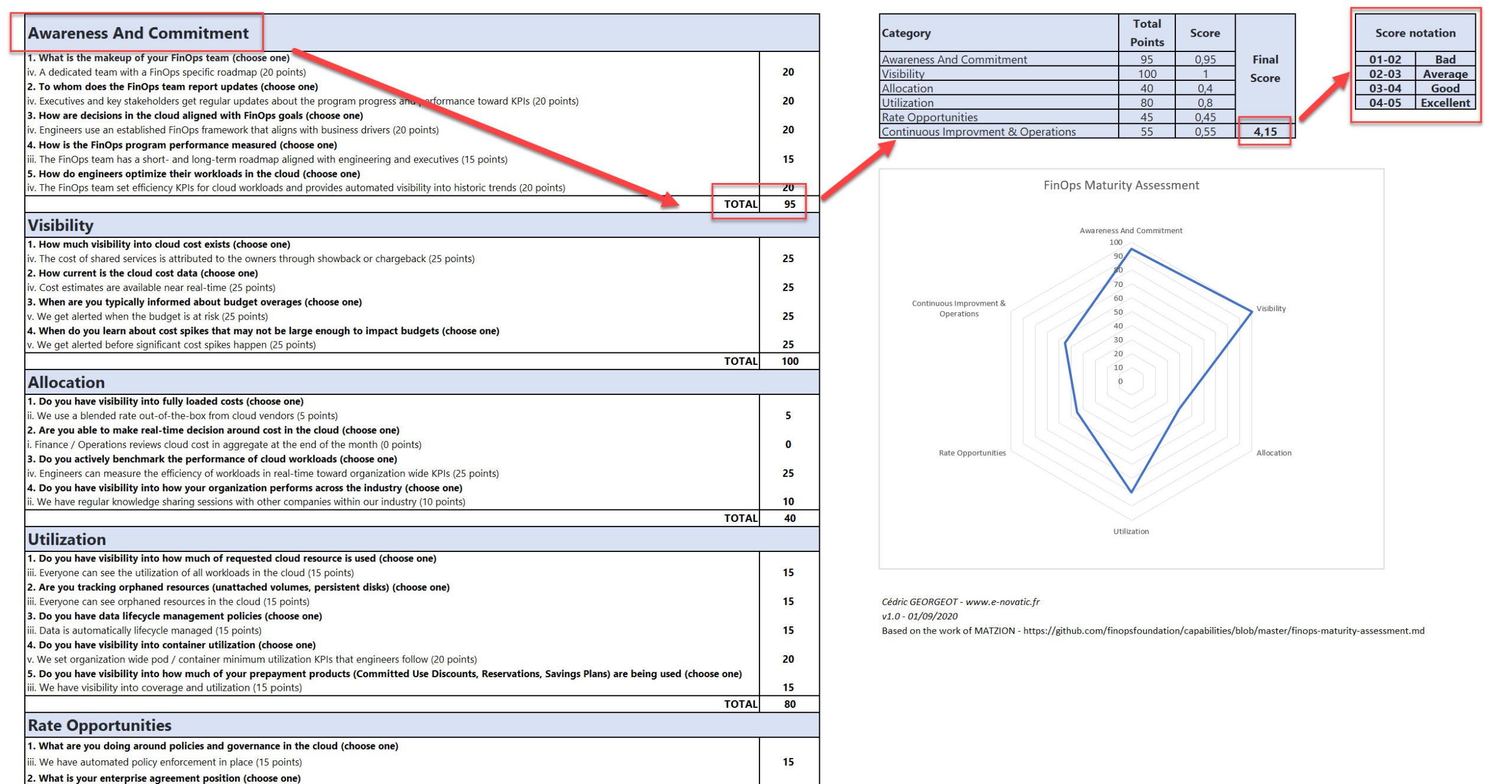Screen dimensions: 1512x784
Task: Open the finopsfoundation GitHub assessment link
Action: [x=1224, y=631]
